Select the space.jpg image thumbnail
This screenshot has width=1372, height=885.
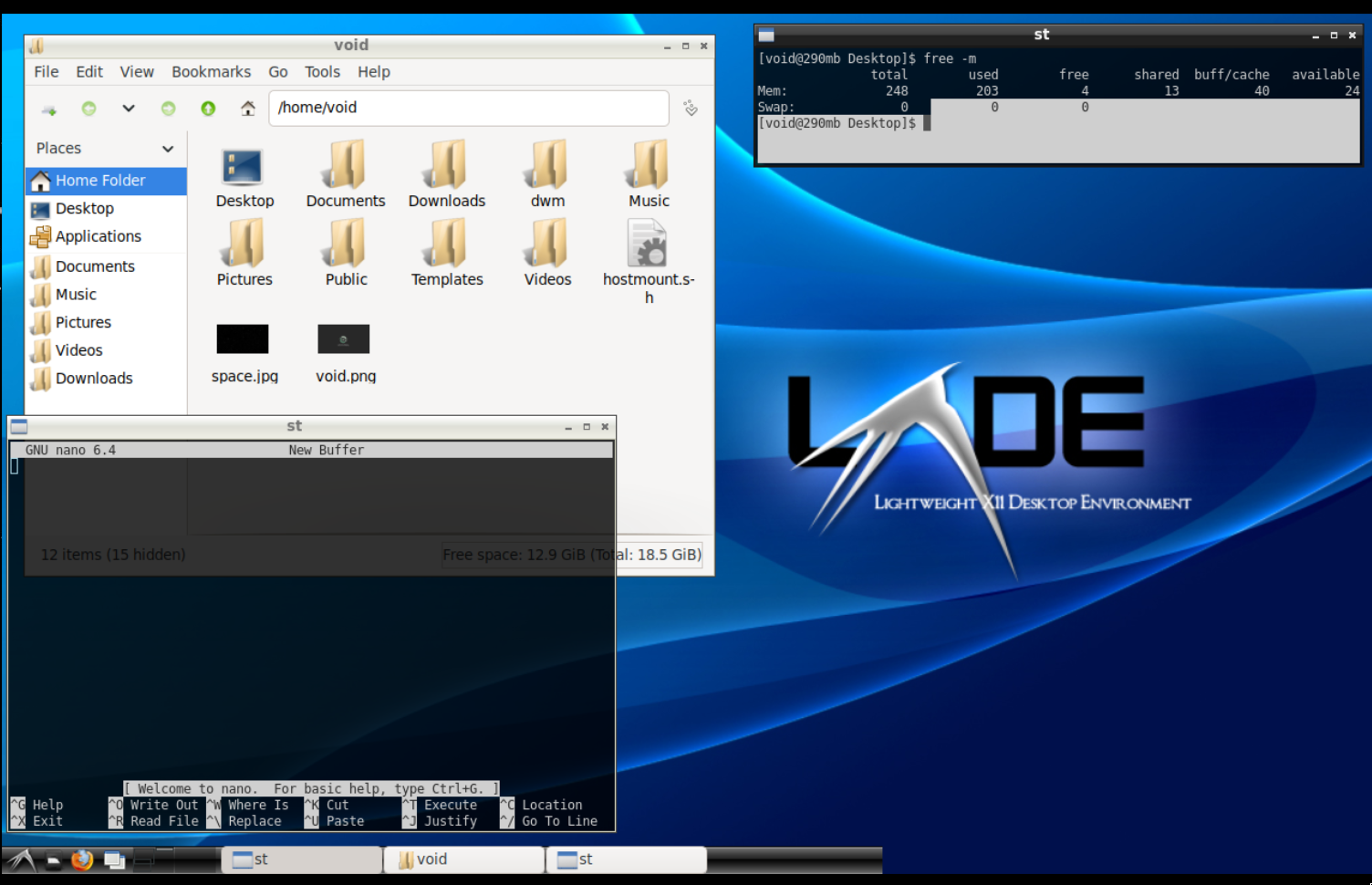point(243,338)
